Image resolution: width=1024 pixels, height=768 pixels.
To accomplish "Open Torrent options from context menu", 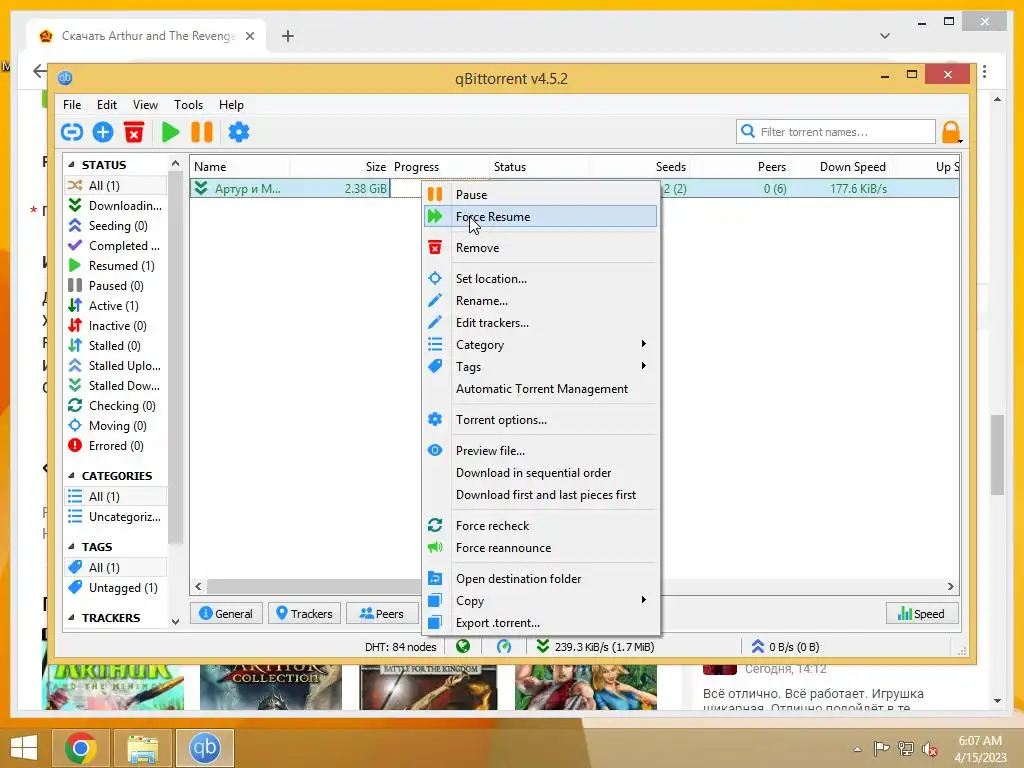I will point(541,420).
